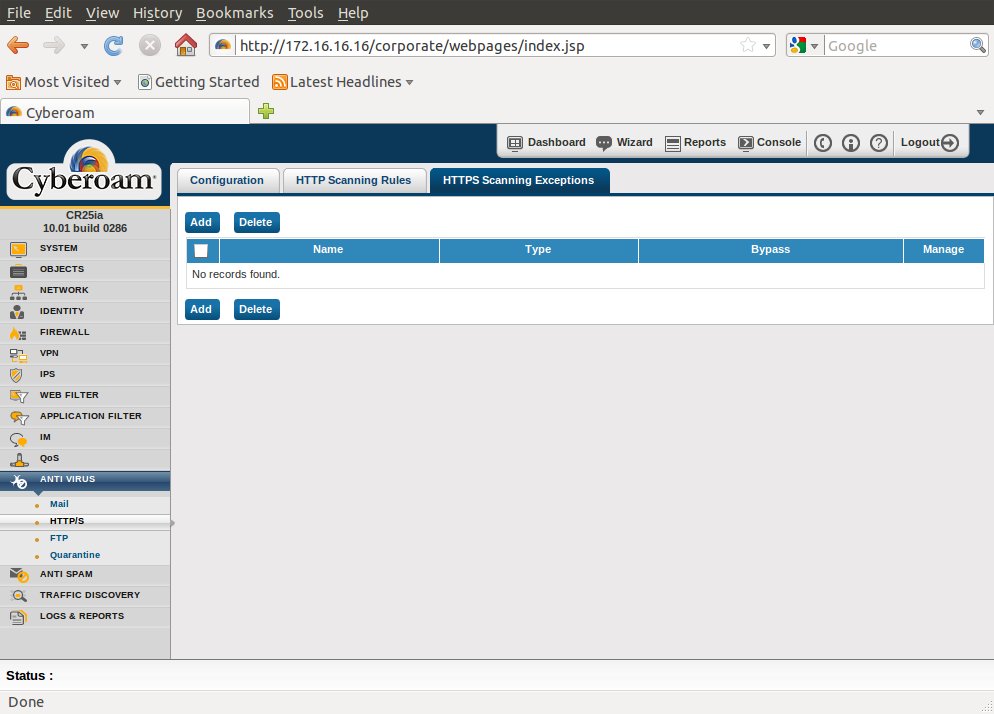Open the Tools menu
This screenshot has height=714, width=994.
306,13
